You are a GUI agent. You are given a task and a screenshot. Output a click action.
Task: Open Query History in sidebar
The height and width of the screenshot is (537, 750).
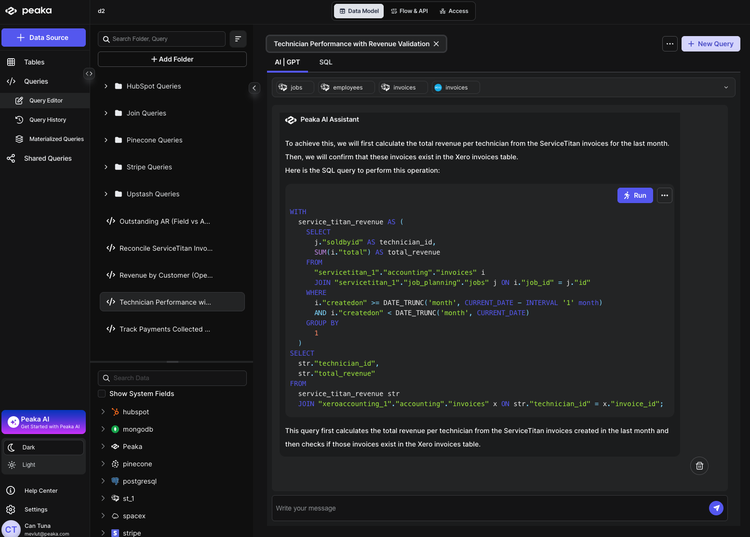click(47, 119)
